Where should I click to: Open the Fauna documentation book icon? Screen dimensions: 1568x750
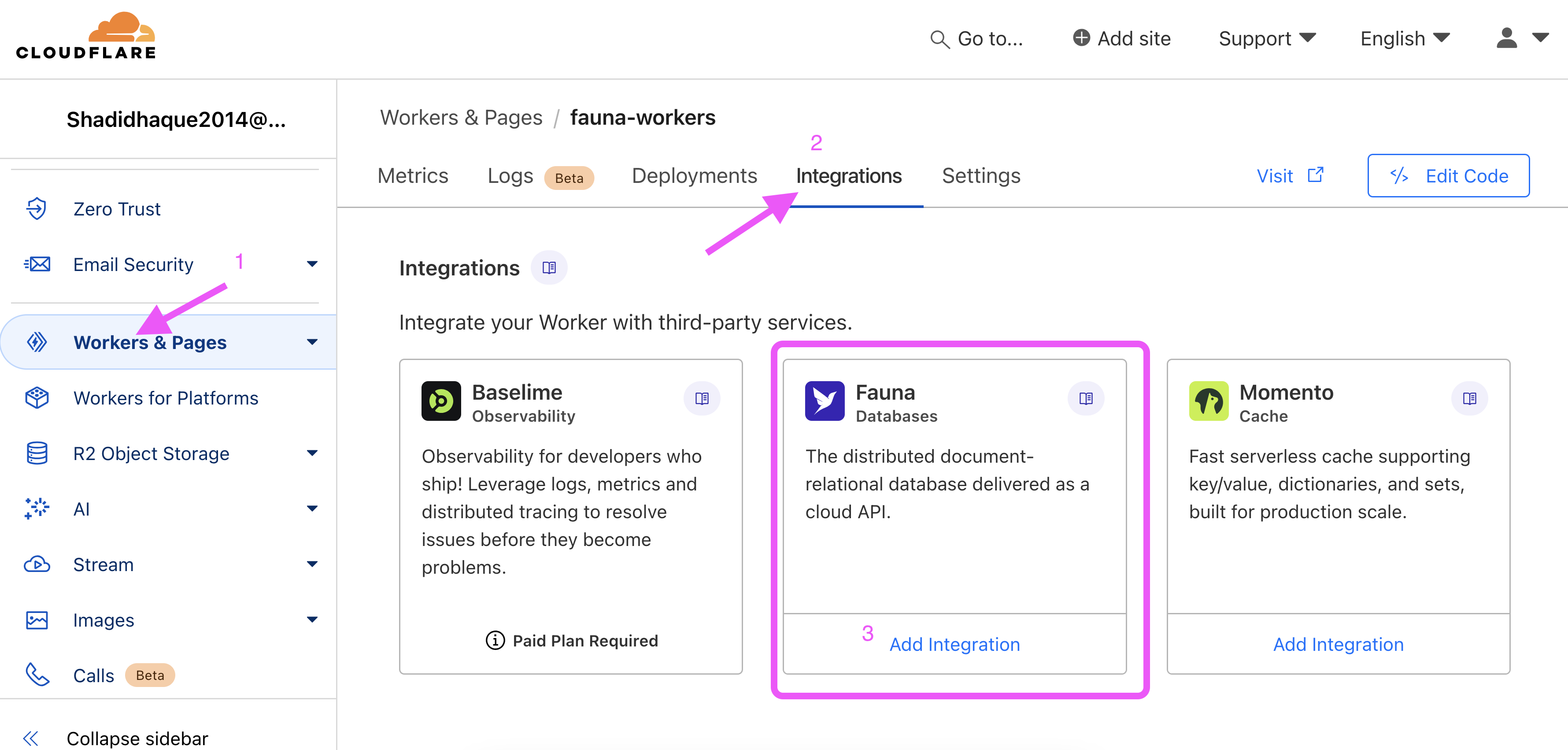pyautogui.click(x=1086, y=398)
